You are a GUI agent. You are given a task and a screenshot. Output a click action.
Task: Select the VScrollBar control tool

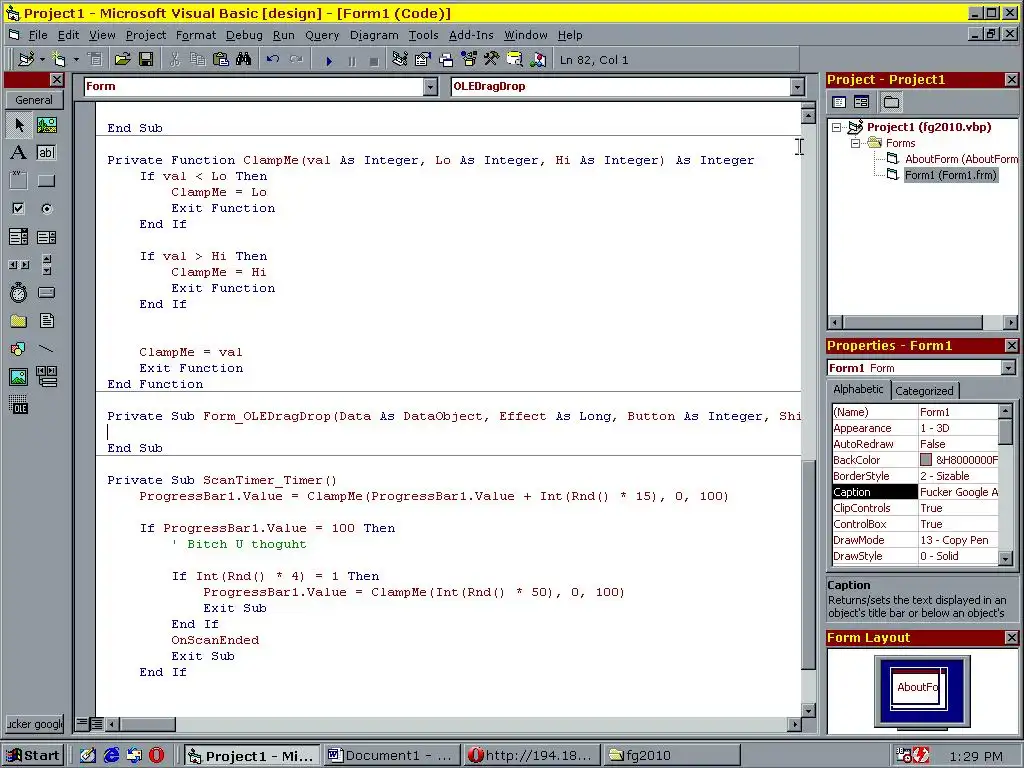click(46, 265)
